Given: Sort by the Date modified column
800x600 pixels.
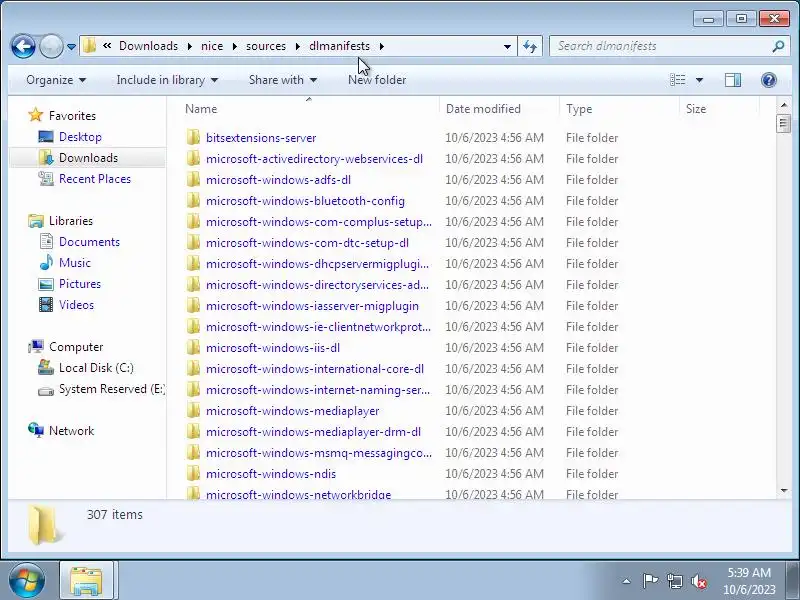Looking at the screenshot, I should 499,109.
